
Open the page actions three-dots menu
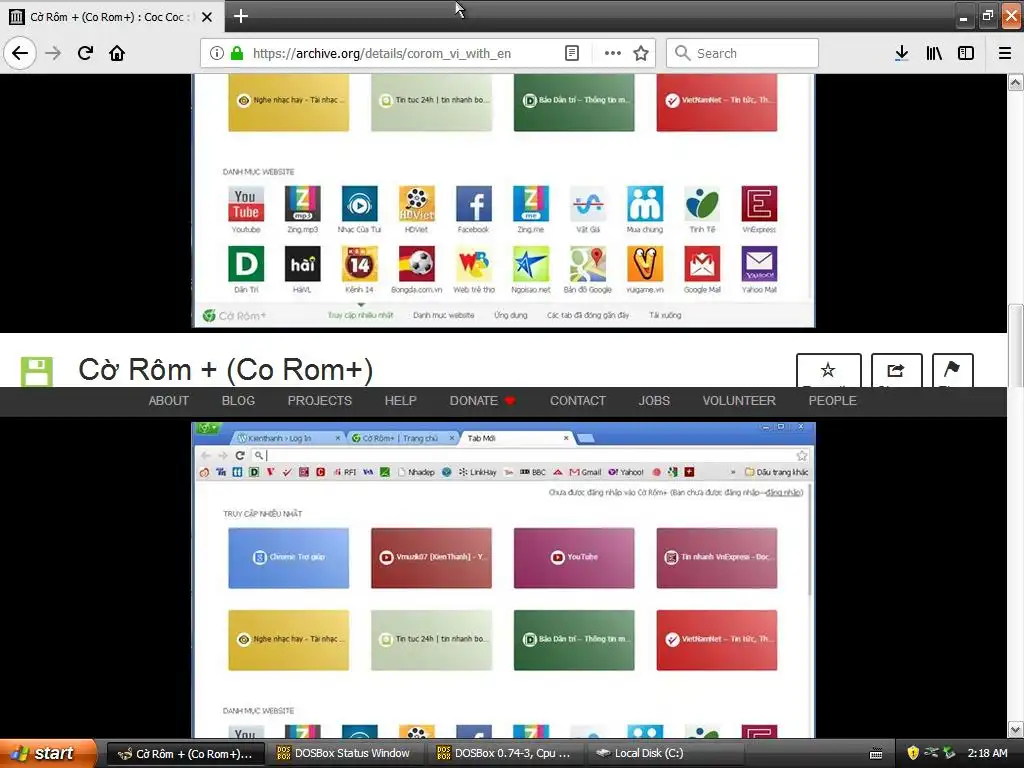613,53
